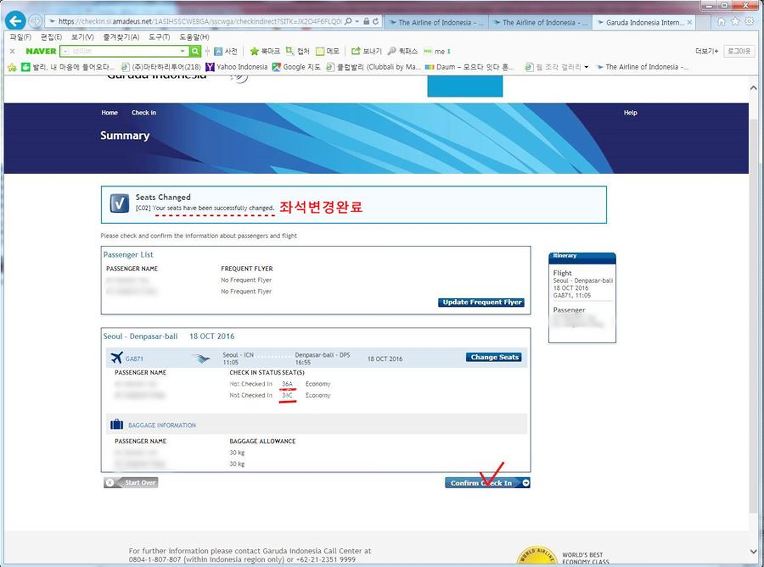Expand the address bar dropdown arrow
This screenshot has width=764, height=567.
[x=357, y=21]
